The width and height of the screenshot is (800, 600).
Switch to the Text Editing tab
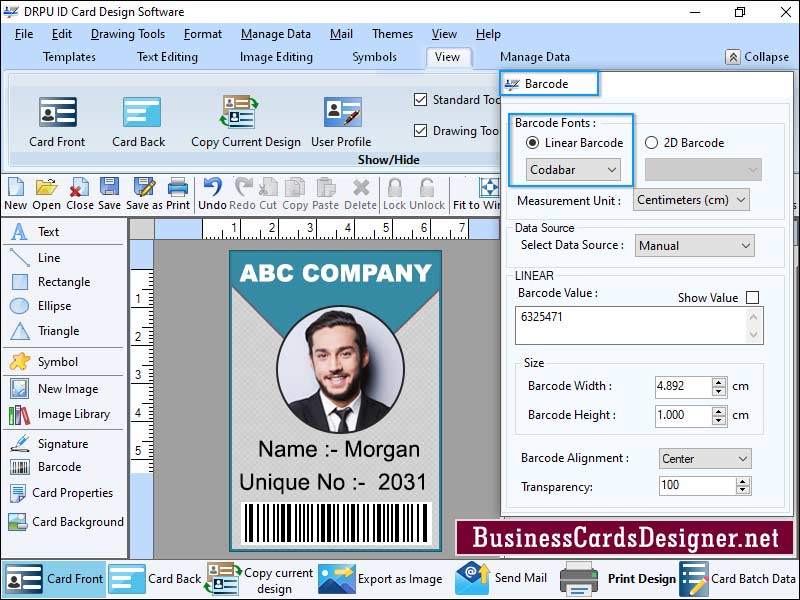[166, 57]
